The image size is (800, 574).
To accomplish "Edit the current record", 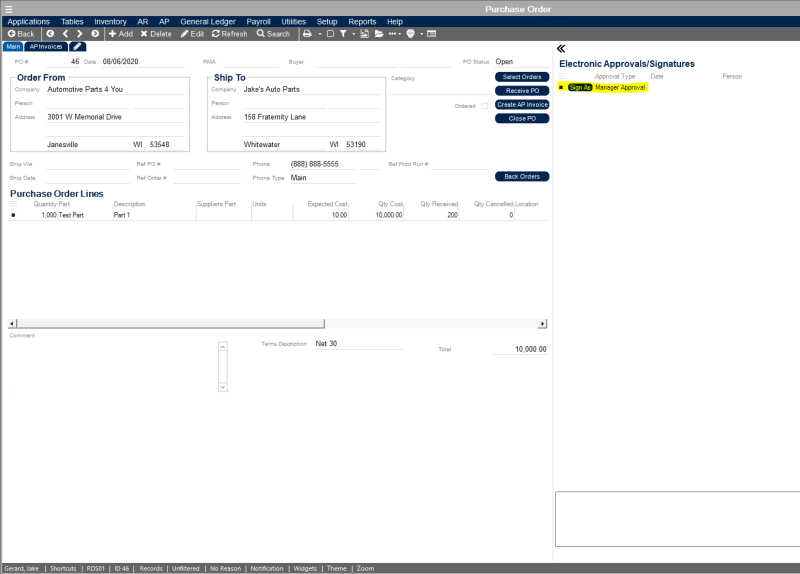I will pos(192,34).
